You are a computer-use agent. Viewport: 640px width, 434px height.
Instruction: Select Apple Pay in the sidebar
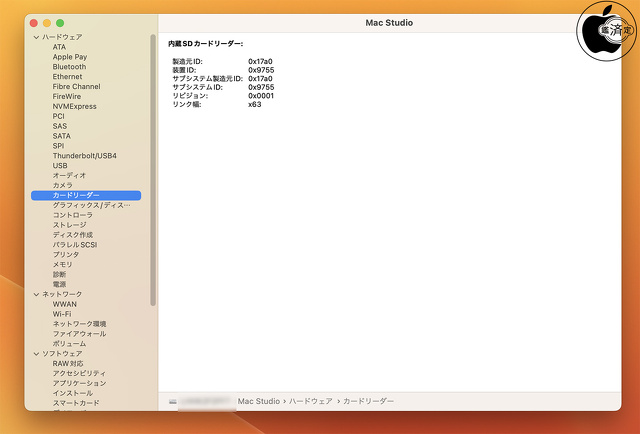click(x=70, y=57)
